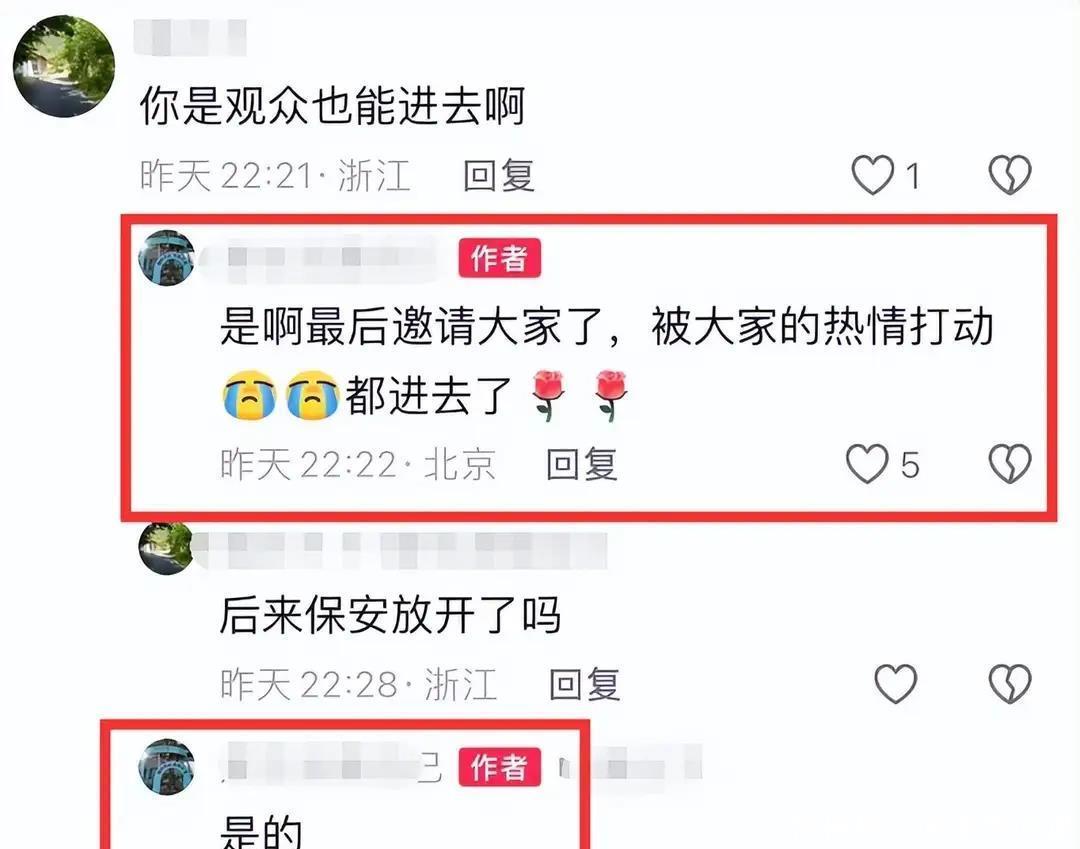The height and width of the screenshot is (849, 1080).
Task: Open blurred username above '后来保安放开了吗'
Action: point(399,549)
